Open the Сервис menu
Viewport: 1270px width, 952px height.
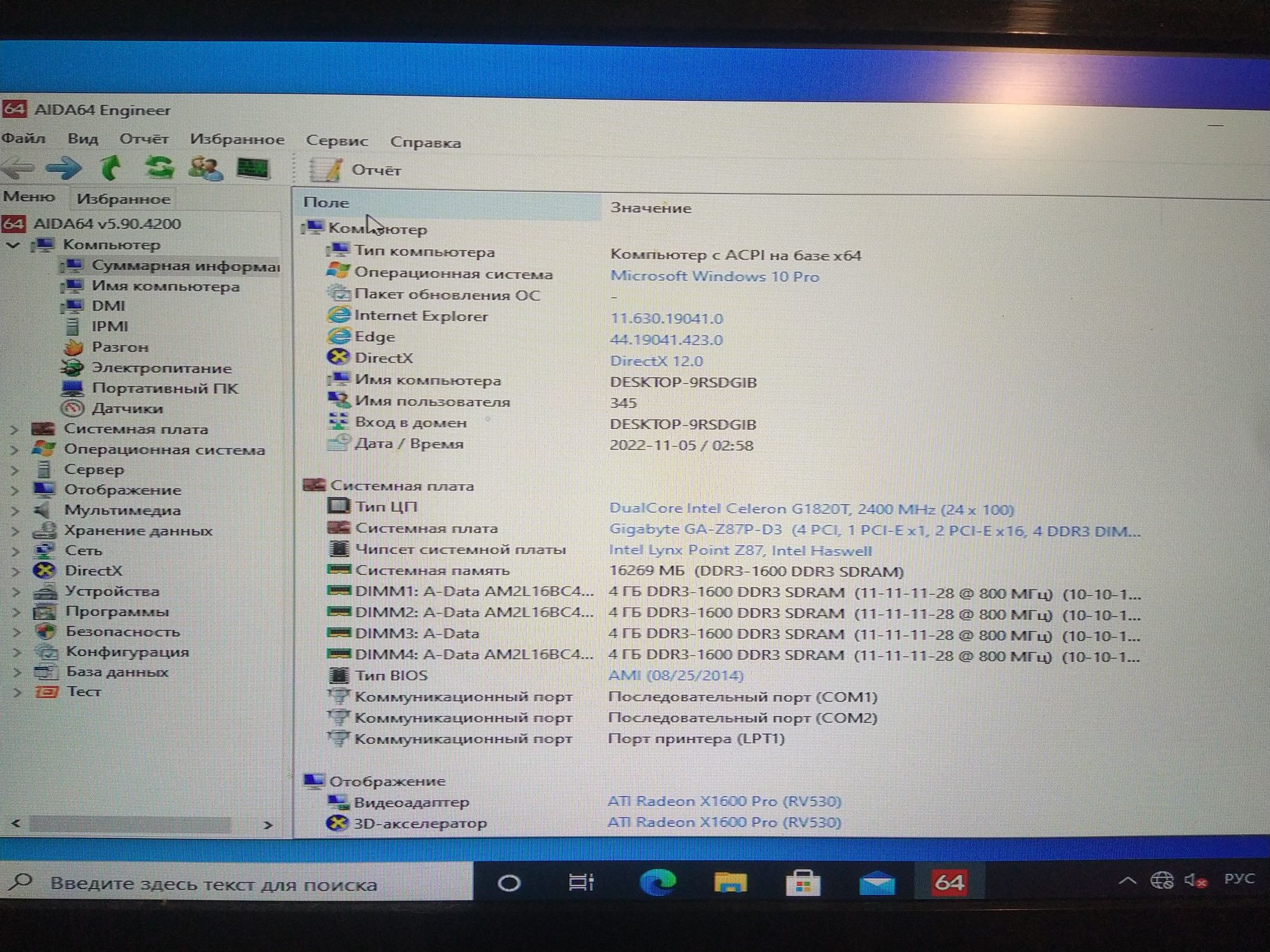pyautogui.click(x=337, y=141)
